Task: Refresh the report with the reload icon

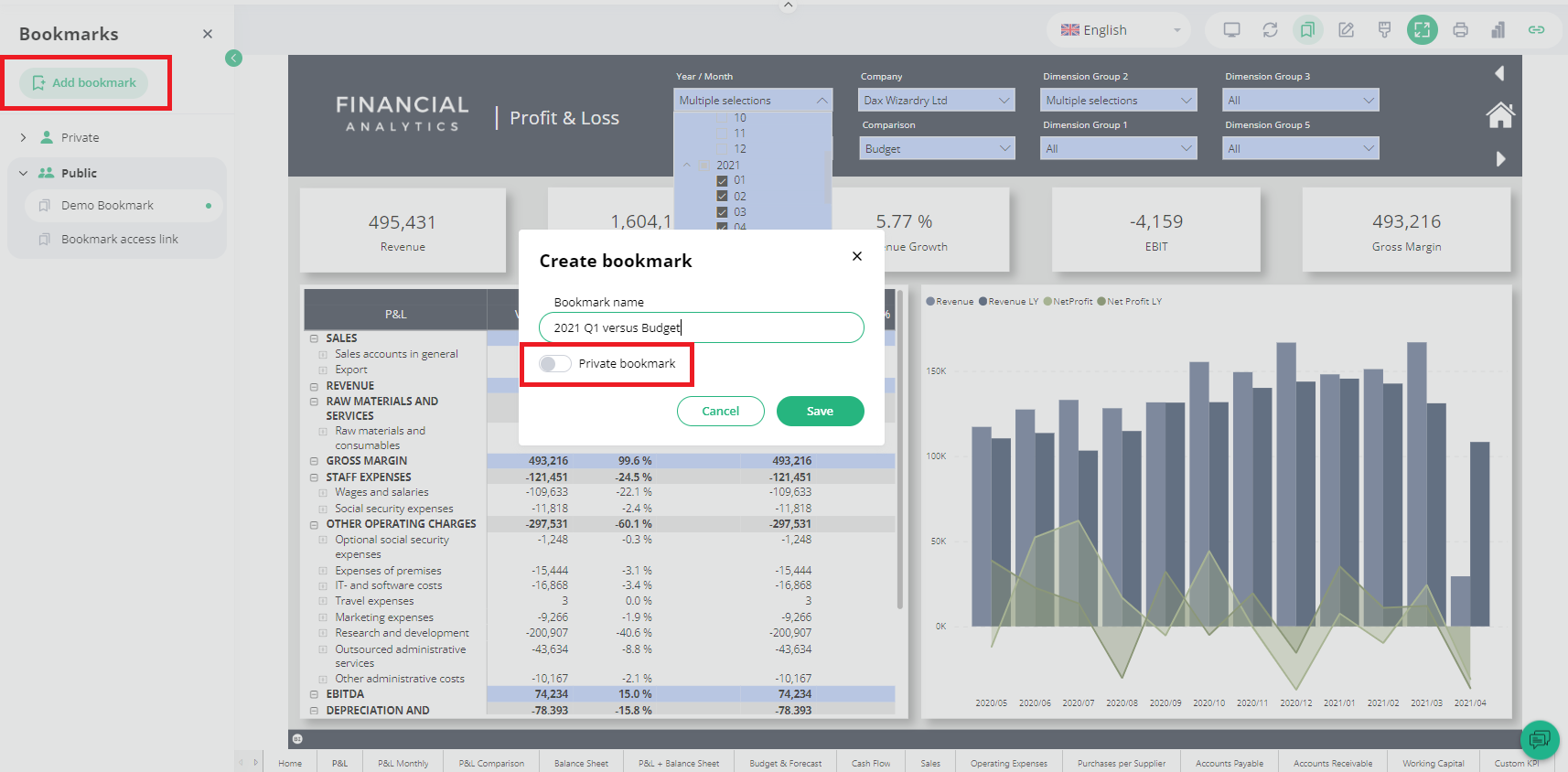Action: pyautogui.click(x=1270, y=30)
